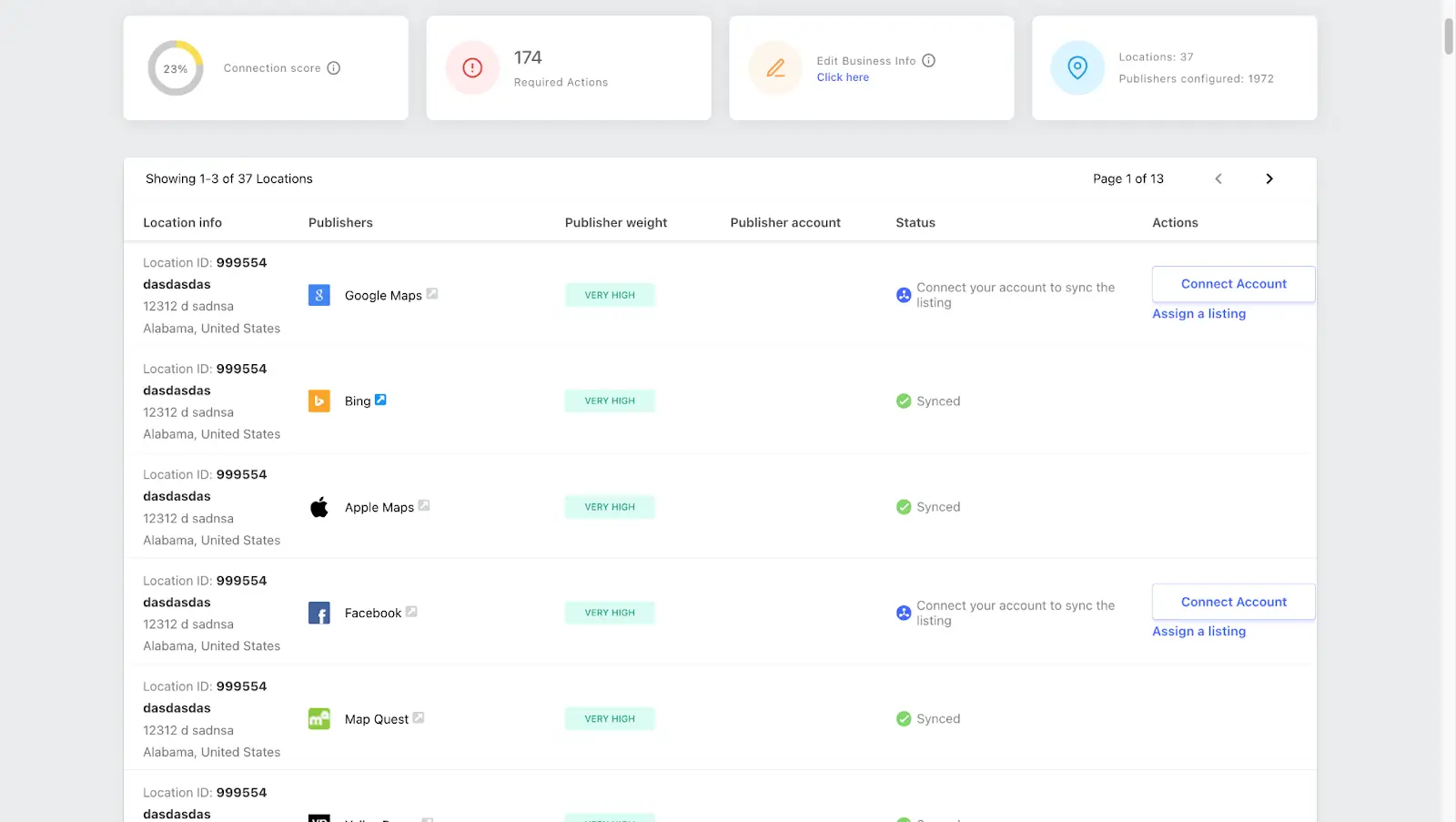This screenshot has height=822, width=1456.
Task: Open the Required Actions alert icon
Action: [x=472, y=67]
